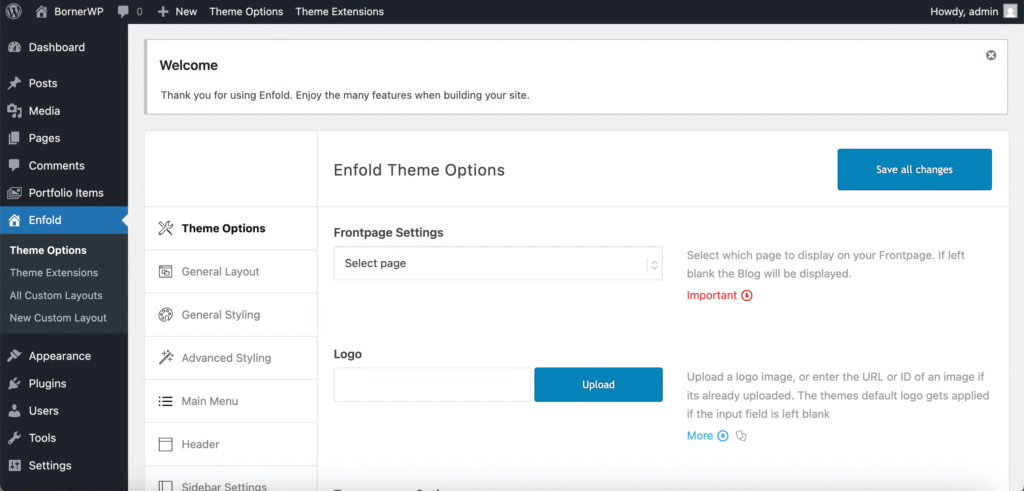Click the Pages icon in sidebar
The width and height of the screenshot is (1024, 491).
(14, 138)
